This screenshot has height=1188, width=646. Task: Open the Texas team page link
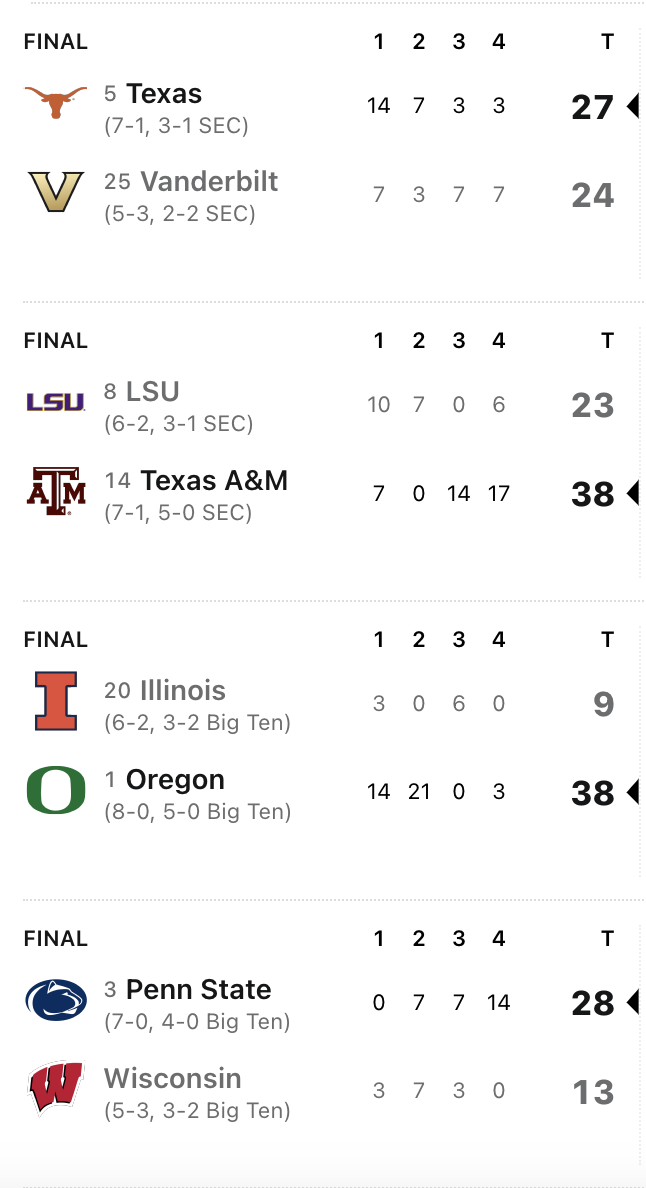pyautogui.click(x=164, y=94)
